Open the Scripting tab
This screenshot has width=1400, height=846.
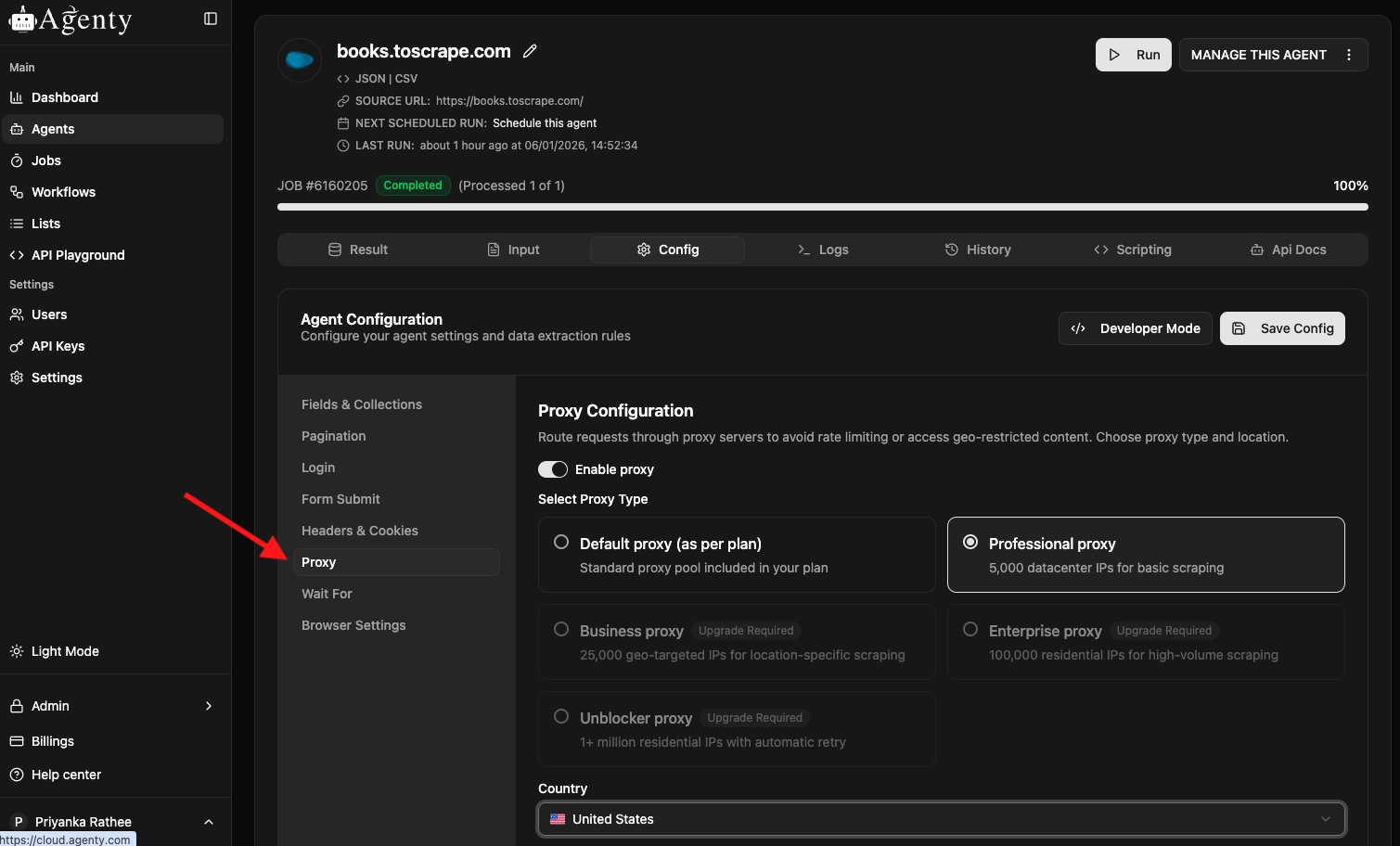click(x=1133, y=250)
